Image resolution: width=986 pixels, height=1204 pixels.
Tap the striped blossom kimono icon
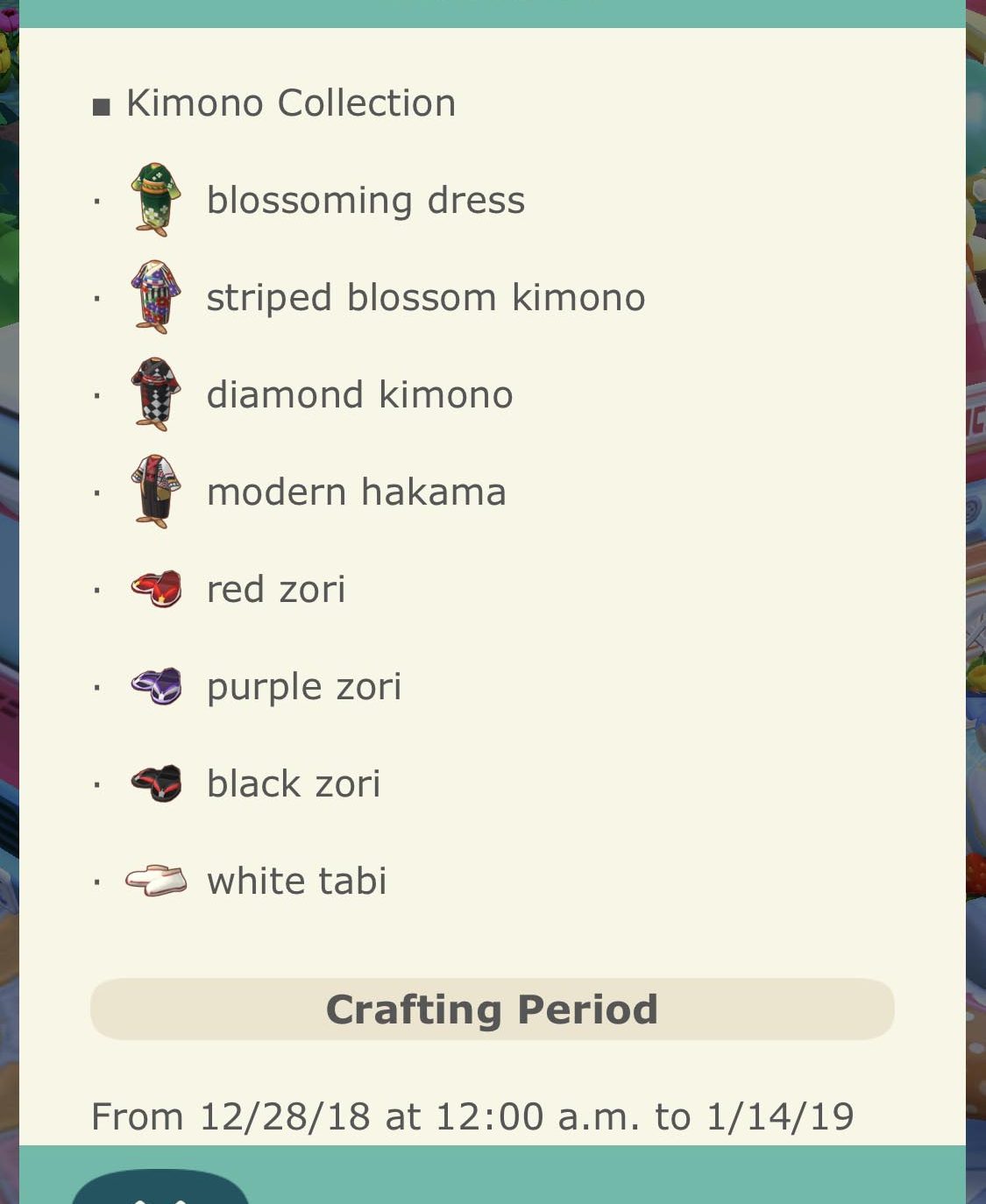[x=156, y=297]
